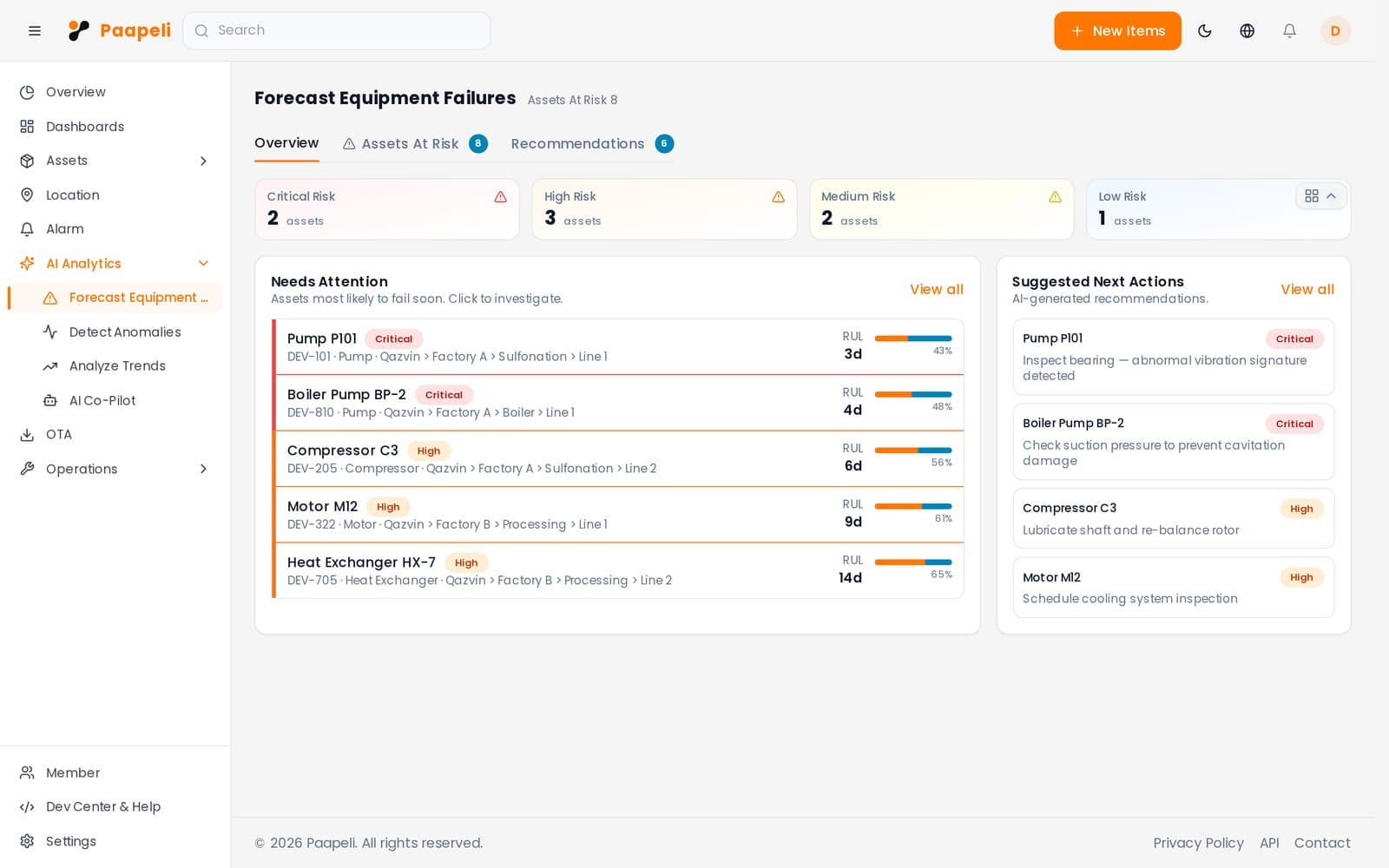Open the Medium Risk assets card
Viewport: 1389px width, 868px height.
tap(941, 209)
